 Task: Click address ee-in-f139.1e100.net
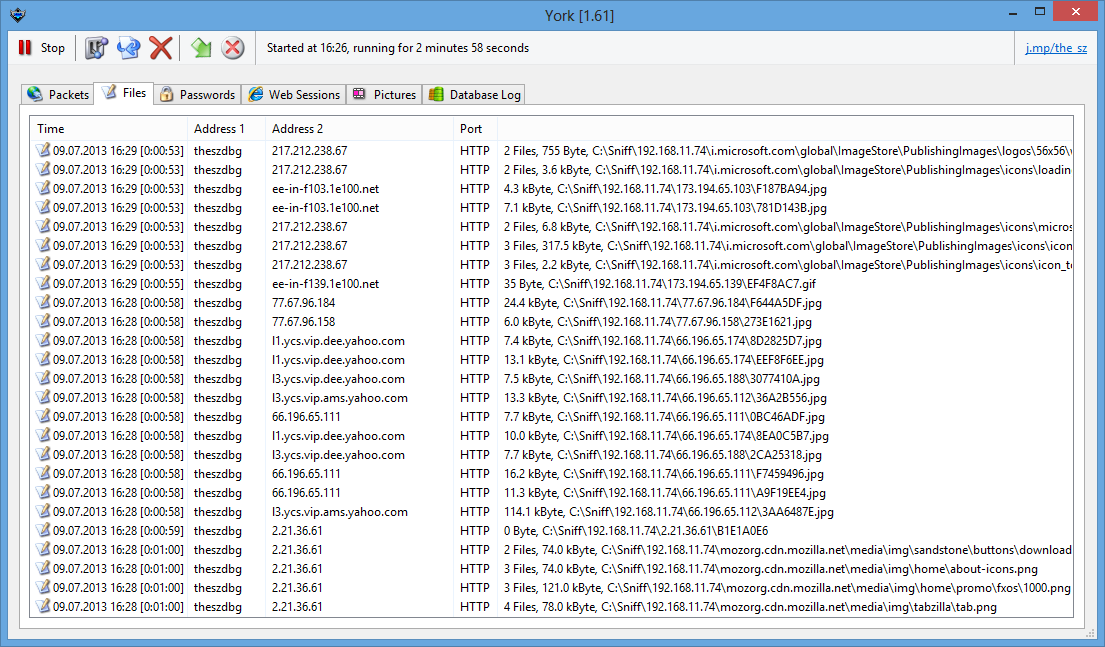pyautogui.click(x=326, y=284)
